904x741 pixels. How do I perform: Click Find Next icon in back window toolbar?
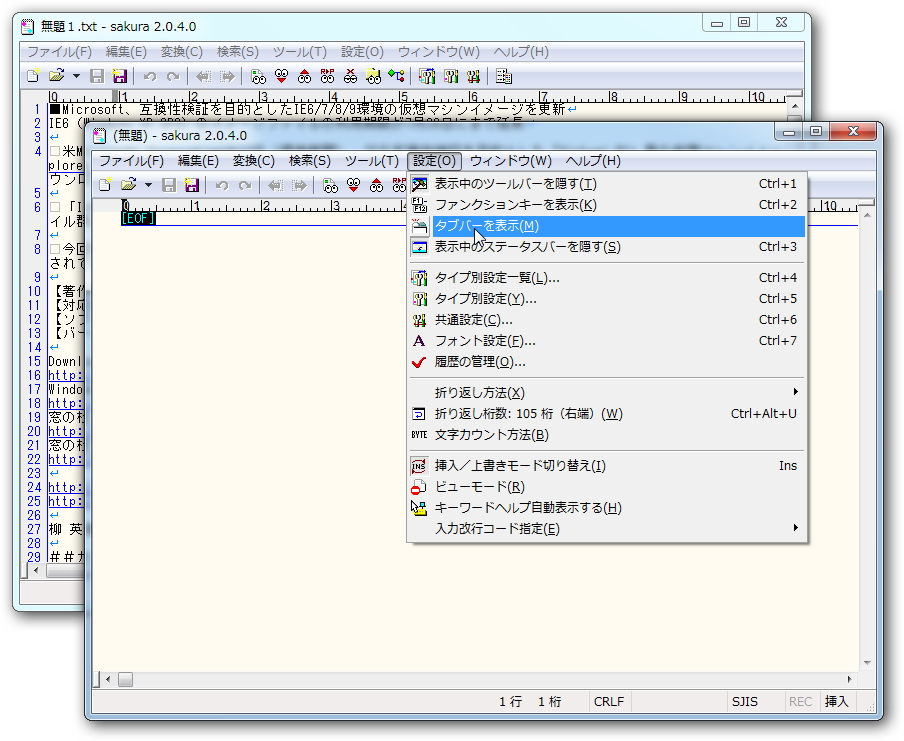(281, 76)
